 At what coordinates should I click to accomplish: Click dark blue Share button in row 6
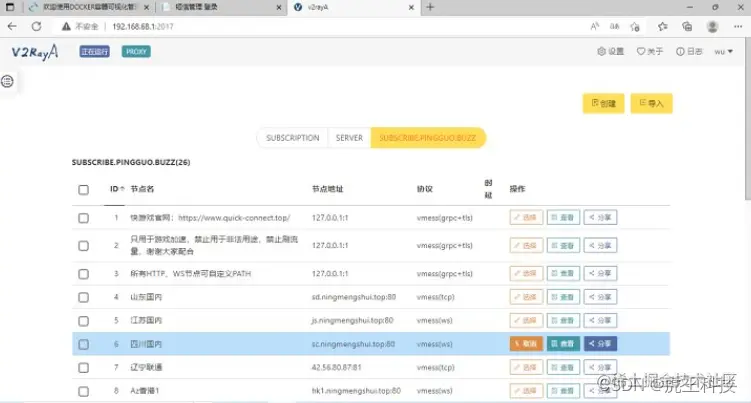[600, 344]
